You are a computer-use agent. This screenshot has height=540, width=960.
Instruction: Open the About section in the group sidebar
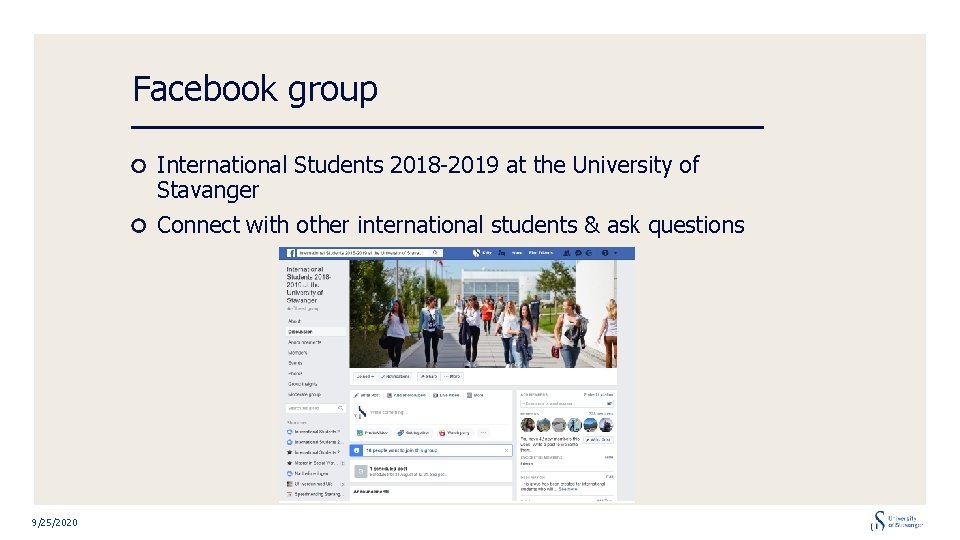click(294, 321)
